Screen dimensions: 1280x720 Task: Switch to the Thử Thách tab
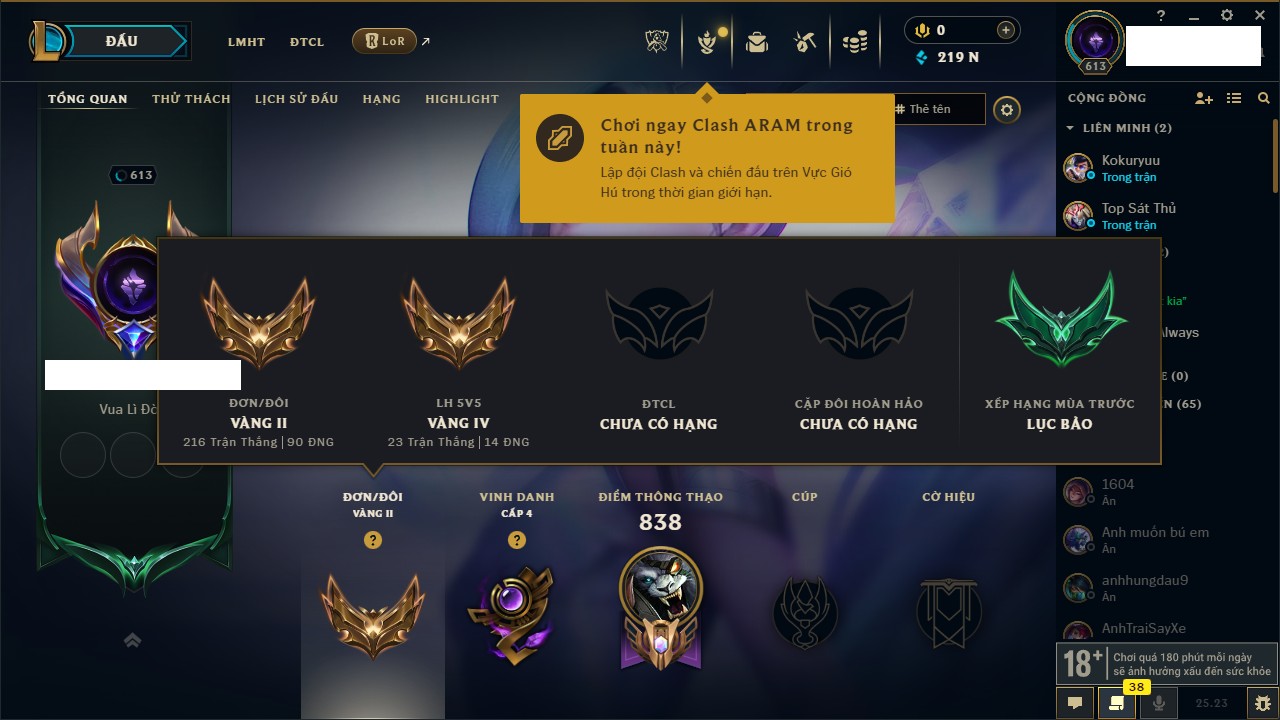pyautogui.click(x=191, y=99)
